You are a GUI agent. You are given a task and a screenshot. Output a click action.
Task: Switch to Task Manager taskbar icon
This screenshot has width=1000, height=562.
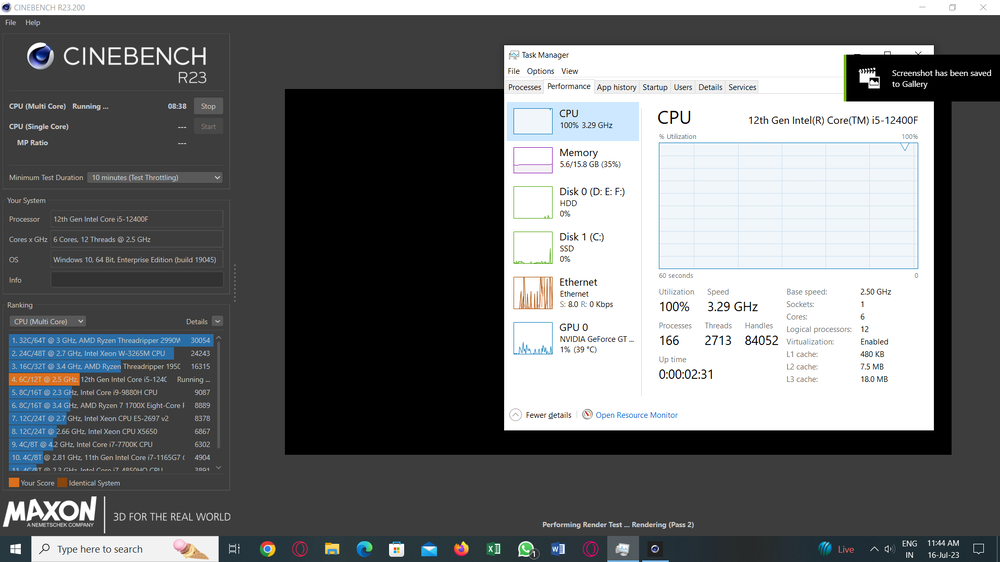click(x=622, y=549)
